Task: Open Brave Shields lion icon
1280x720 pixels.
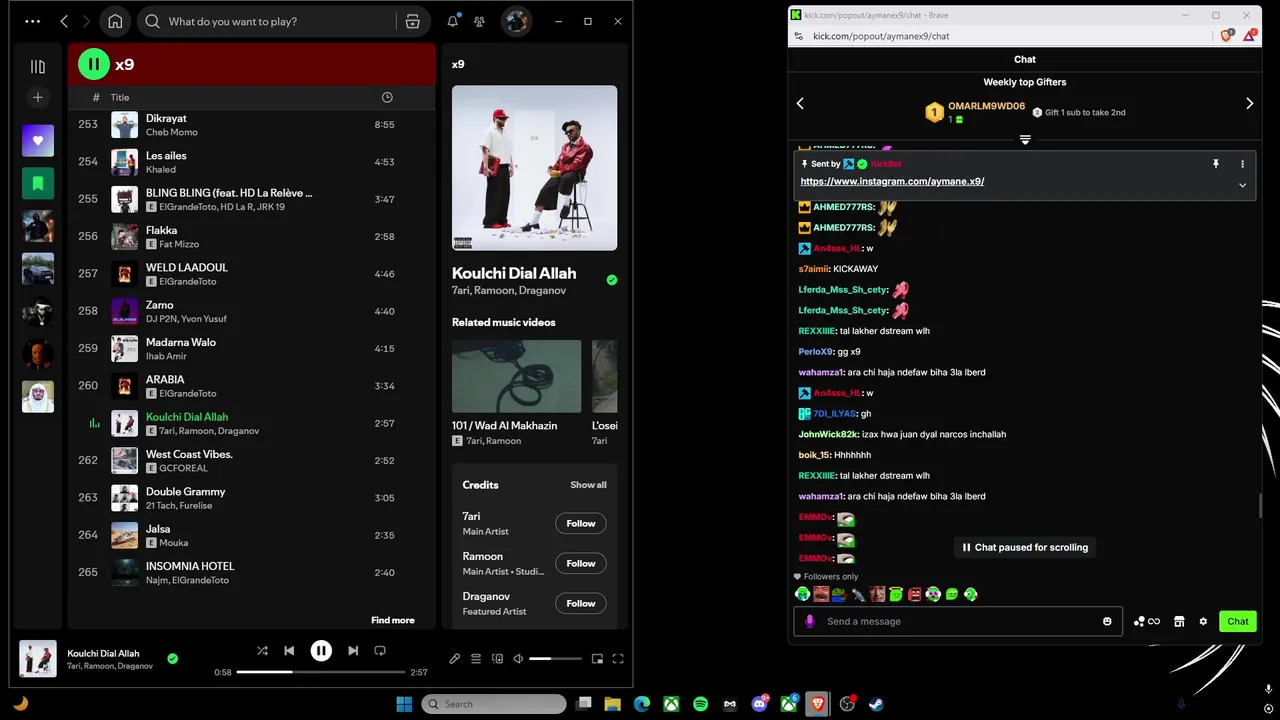Action: point(1226,36)
